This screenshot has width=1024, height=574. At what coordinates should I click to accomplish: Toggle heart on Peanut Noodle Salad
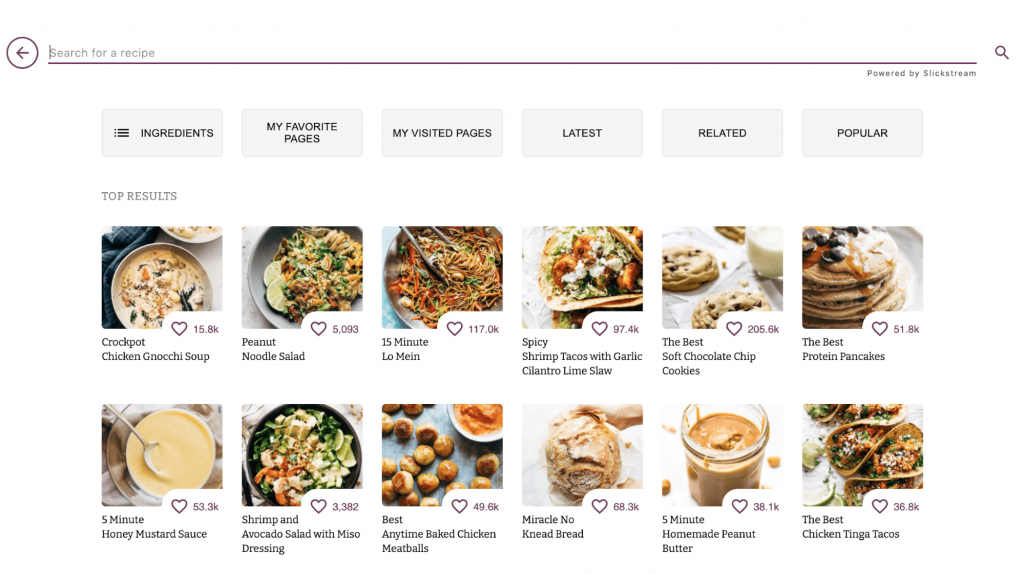click(319, 329)
